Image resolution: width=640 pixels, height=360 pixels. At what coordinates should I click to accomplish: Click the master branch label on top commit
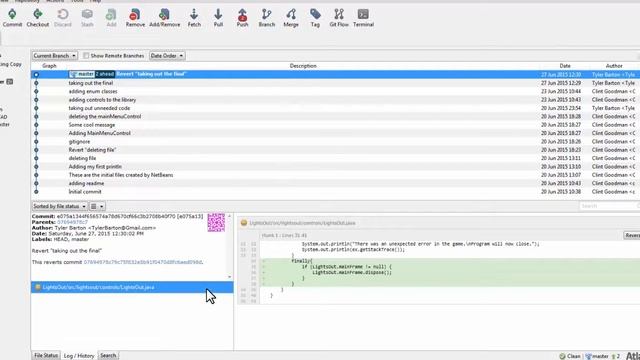coord(82,74)
